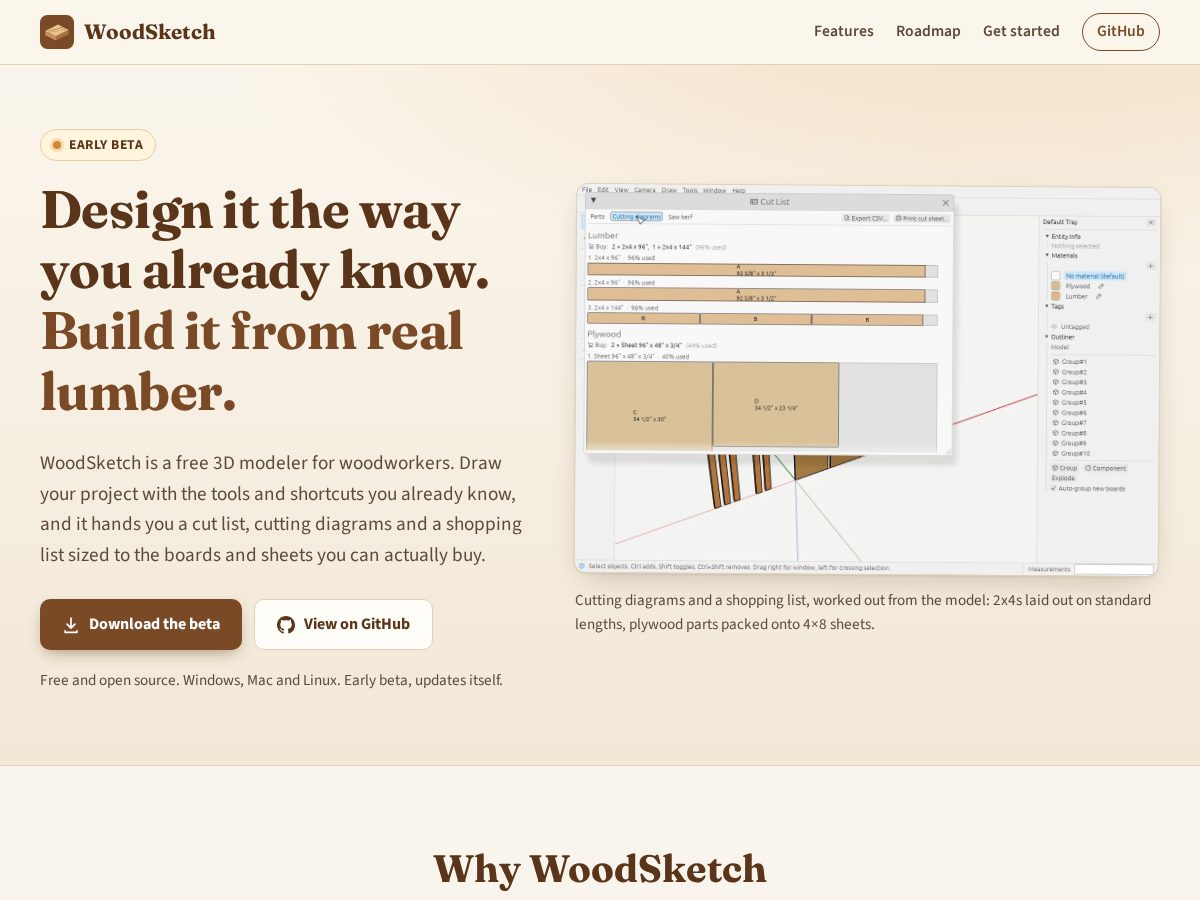This screenshot has width=1200, height=900.
Task: Toggle visibility eye of the Untagged tag
Action: pos(1054,327)
